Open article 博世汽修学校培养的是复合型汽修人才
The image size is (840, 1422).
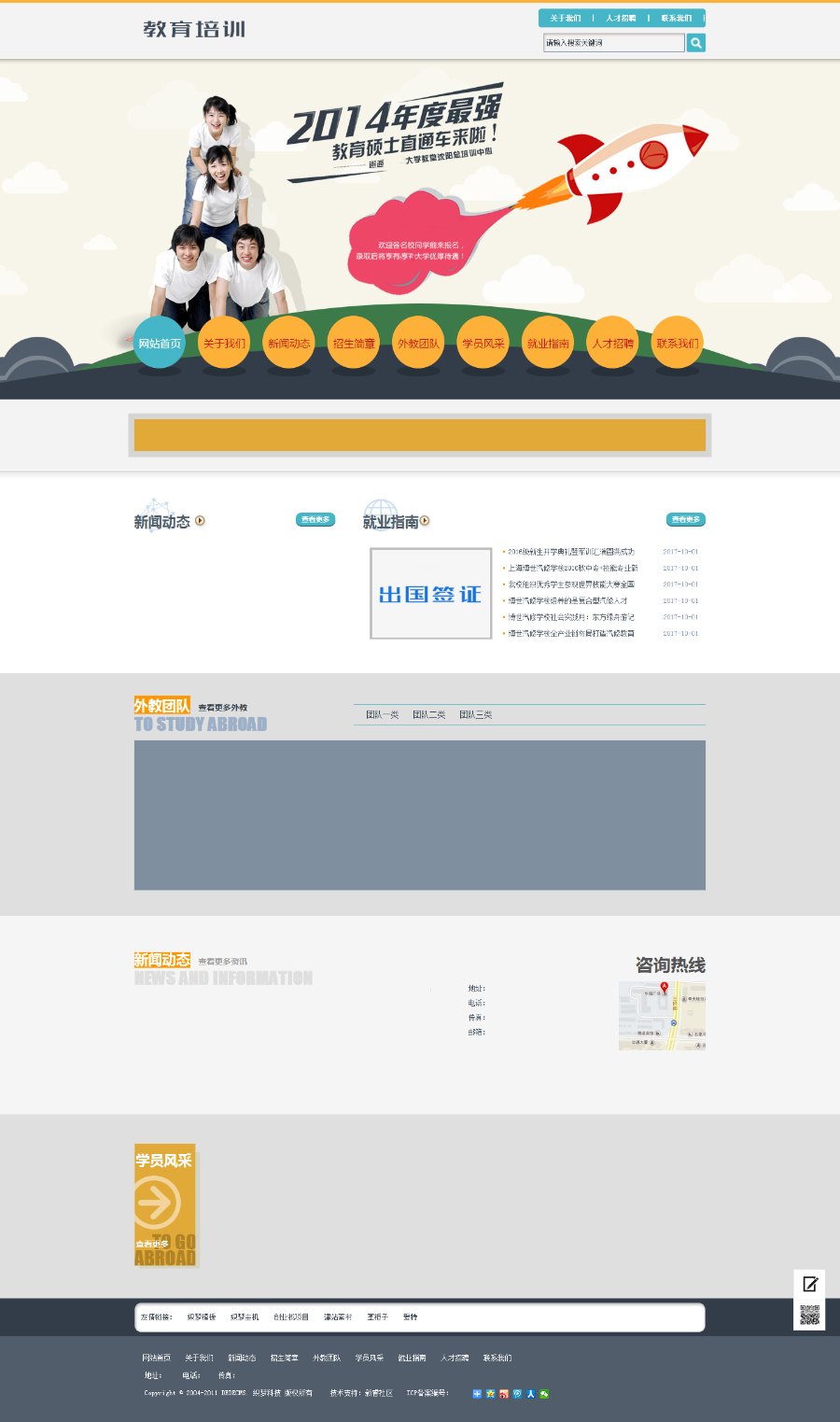[x=567, y=600]
